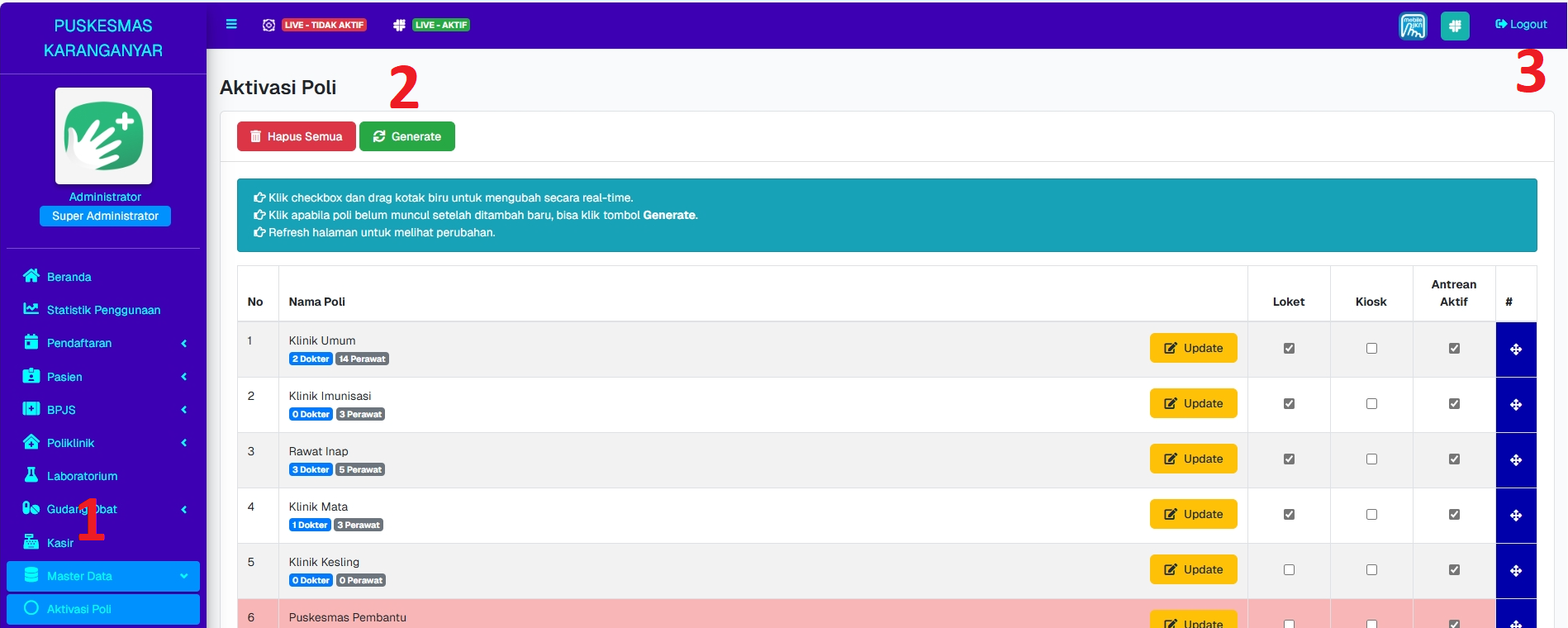Open Beranda via the home icon
1568x628 pixels.
point(31,276)
